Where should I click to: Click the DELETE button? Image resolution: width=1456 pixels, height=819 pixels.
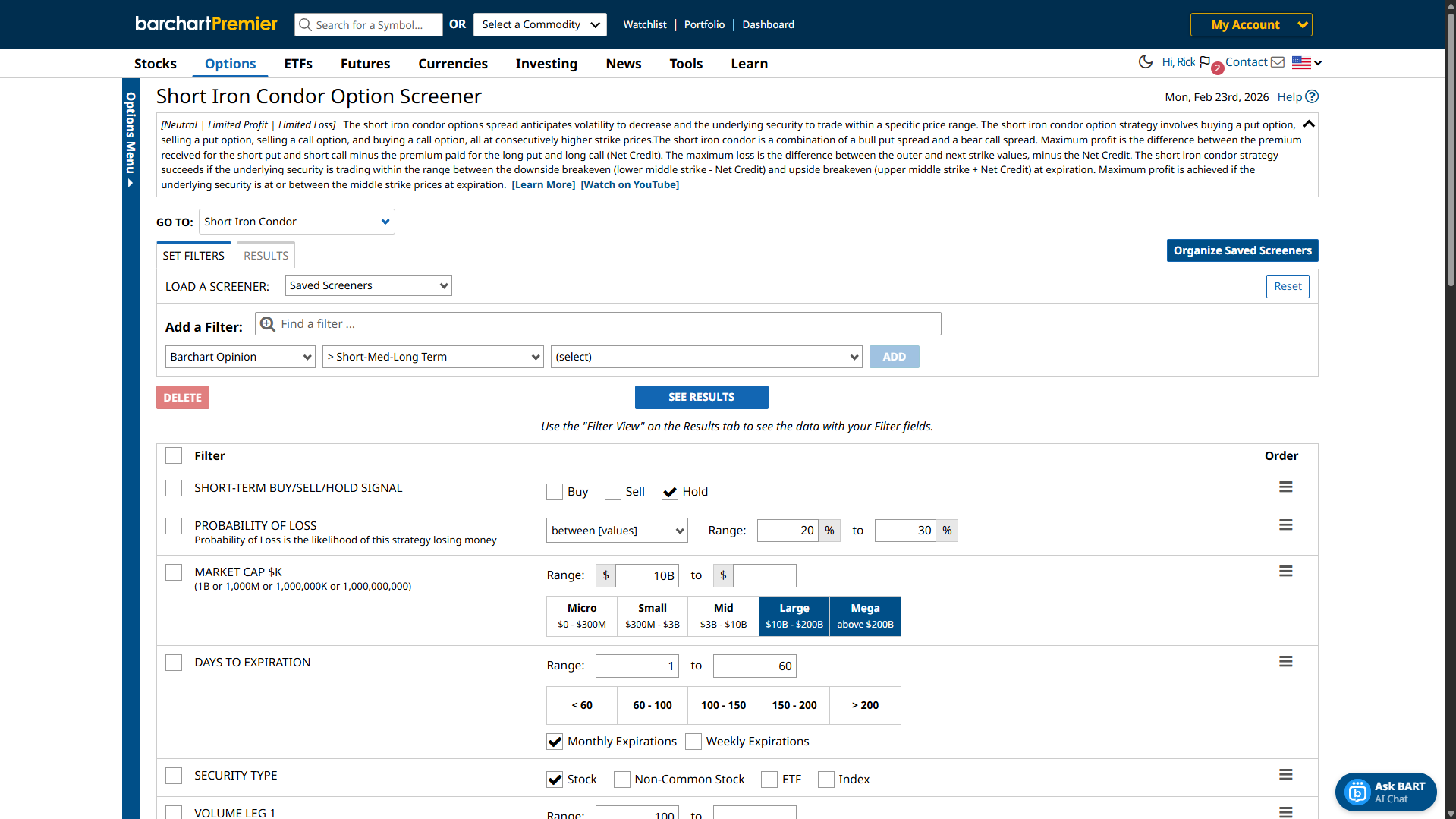pyautogui.click(x=183, y=398)
